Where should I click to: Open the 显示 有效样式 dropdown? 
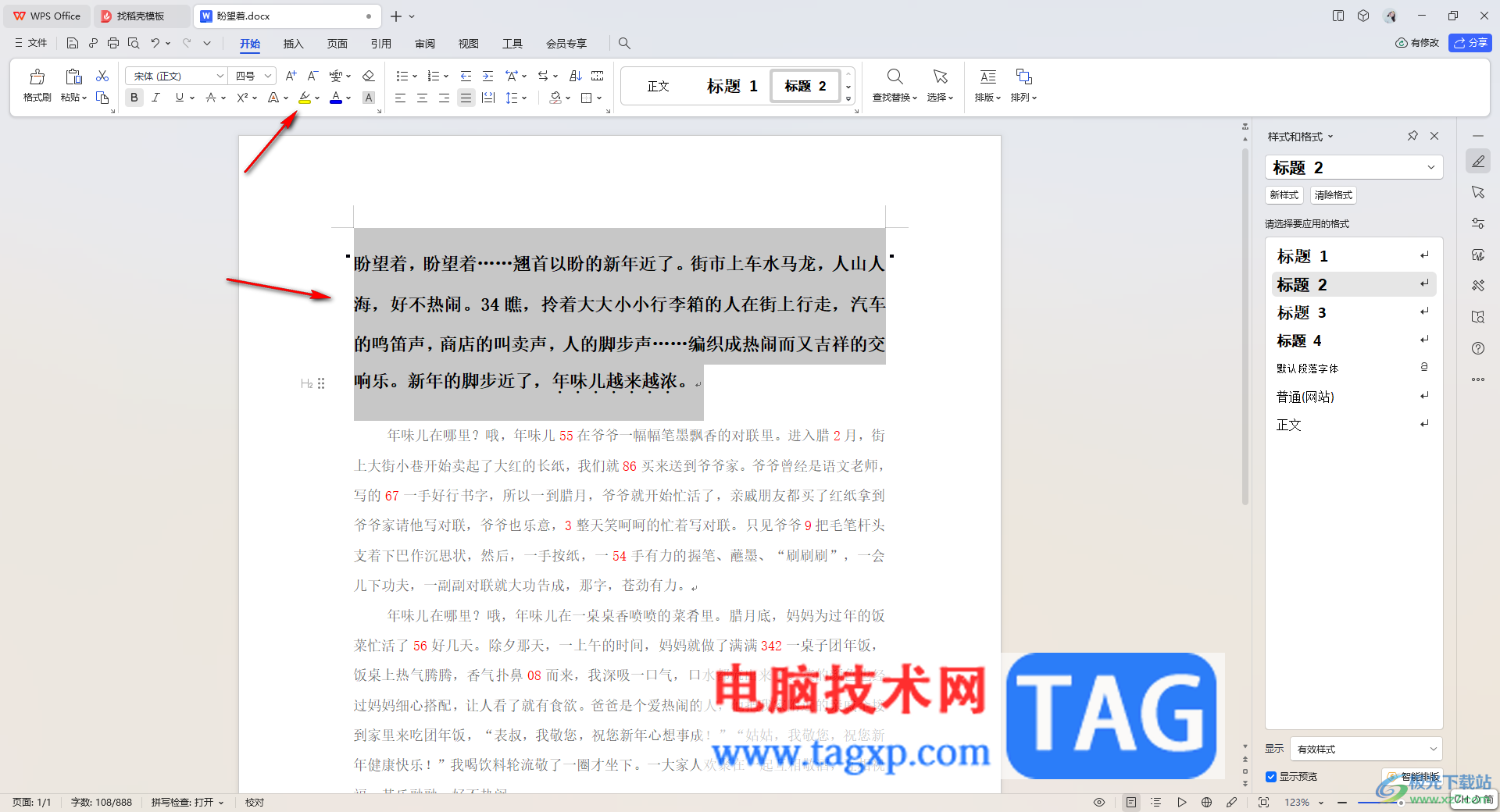pyautogui.click(x=1366, y=749)
